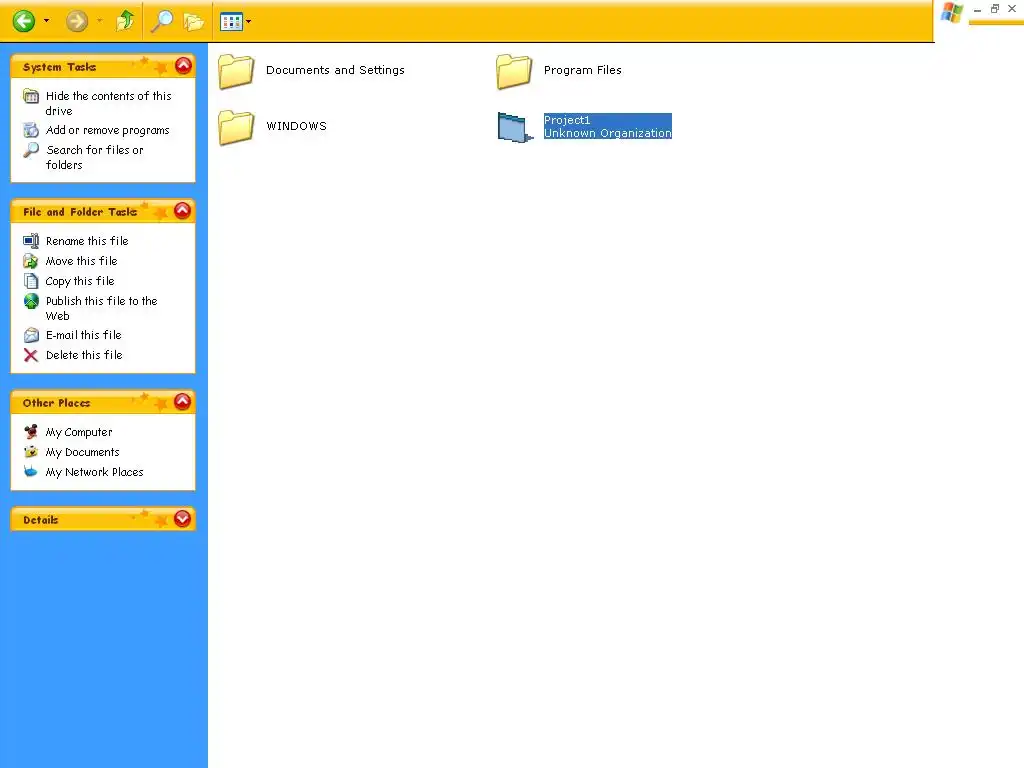
Task: Select the Project1 file icon
Action: (515, 127)
